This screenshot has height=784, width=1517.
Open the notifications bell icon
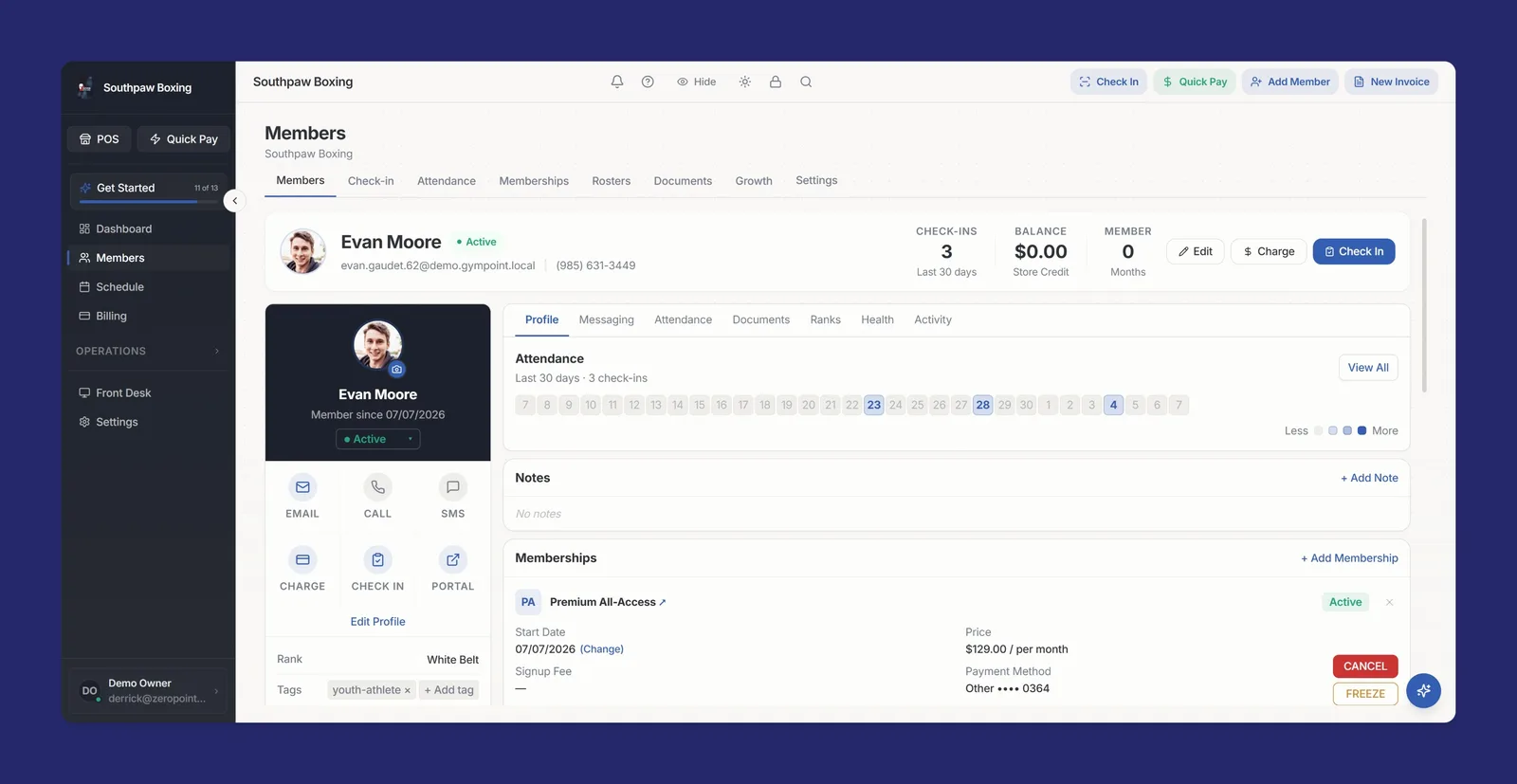[x=617, y=82]
